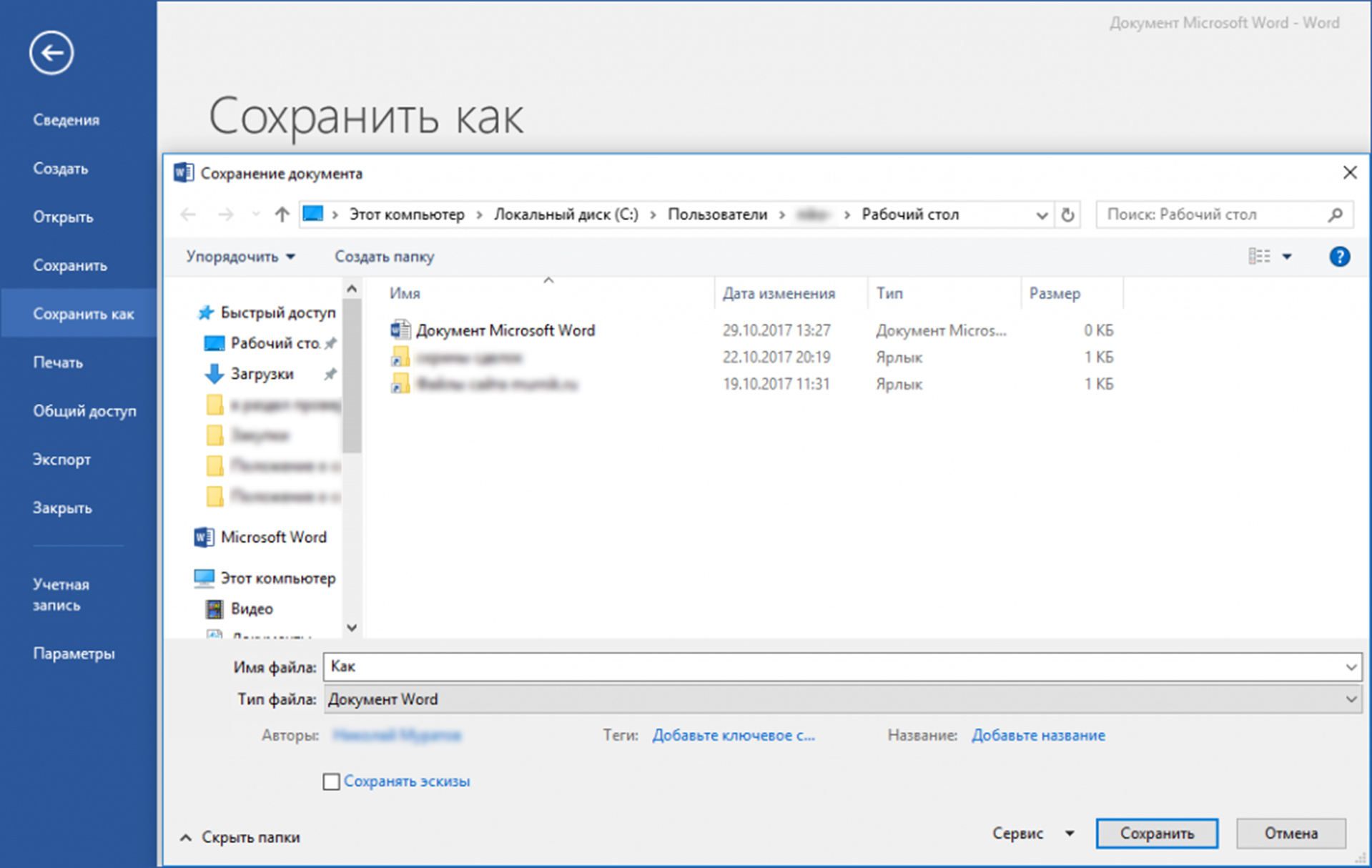Select Видео under Этот компьютер

point(252,608)
